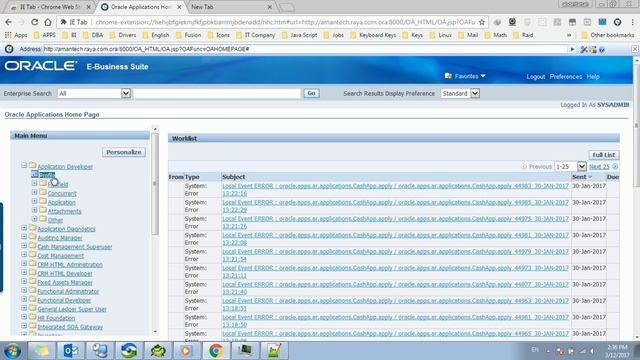Open the browser home page icon
The height and width of the screenshot is (360, 640).
[48, 22]
